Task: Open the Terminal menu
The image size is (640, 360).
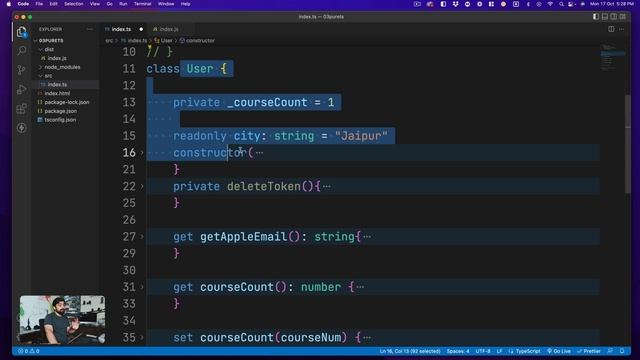Action: [x=142, y=4]
